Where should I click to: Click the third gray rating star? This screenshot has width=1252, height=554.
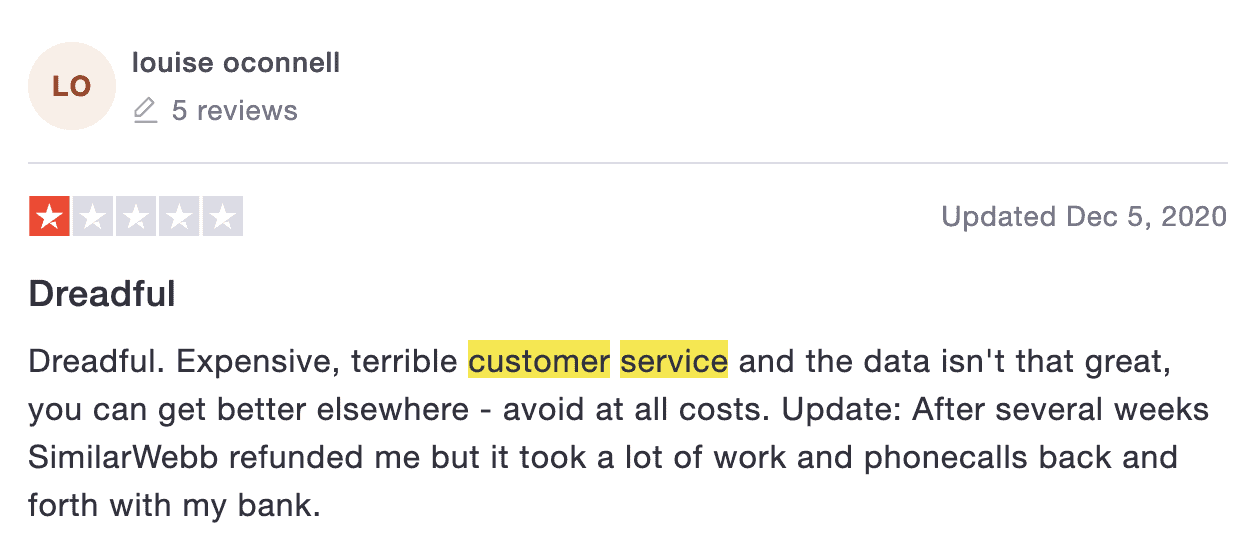(136, 217)
